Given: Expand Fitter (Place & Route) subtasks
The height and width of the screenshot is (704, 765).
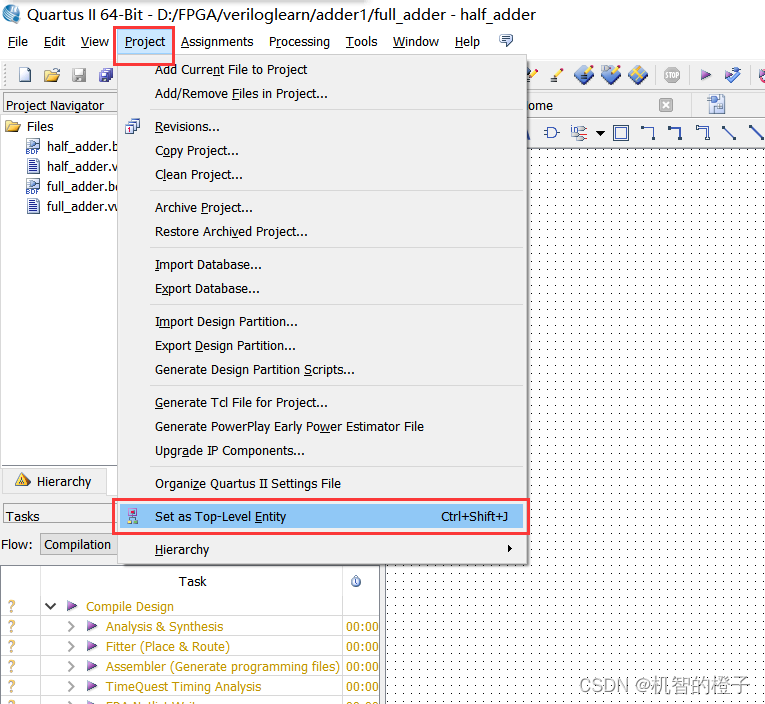Looking at the screenshot, I should (x=71, y=646).
